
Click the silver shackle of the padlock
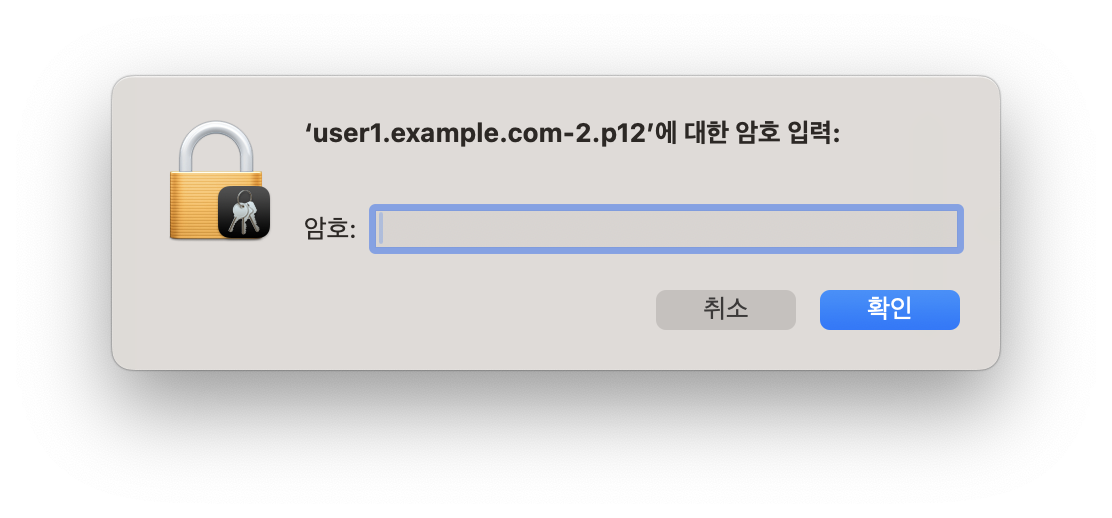[216, 147]
